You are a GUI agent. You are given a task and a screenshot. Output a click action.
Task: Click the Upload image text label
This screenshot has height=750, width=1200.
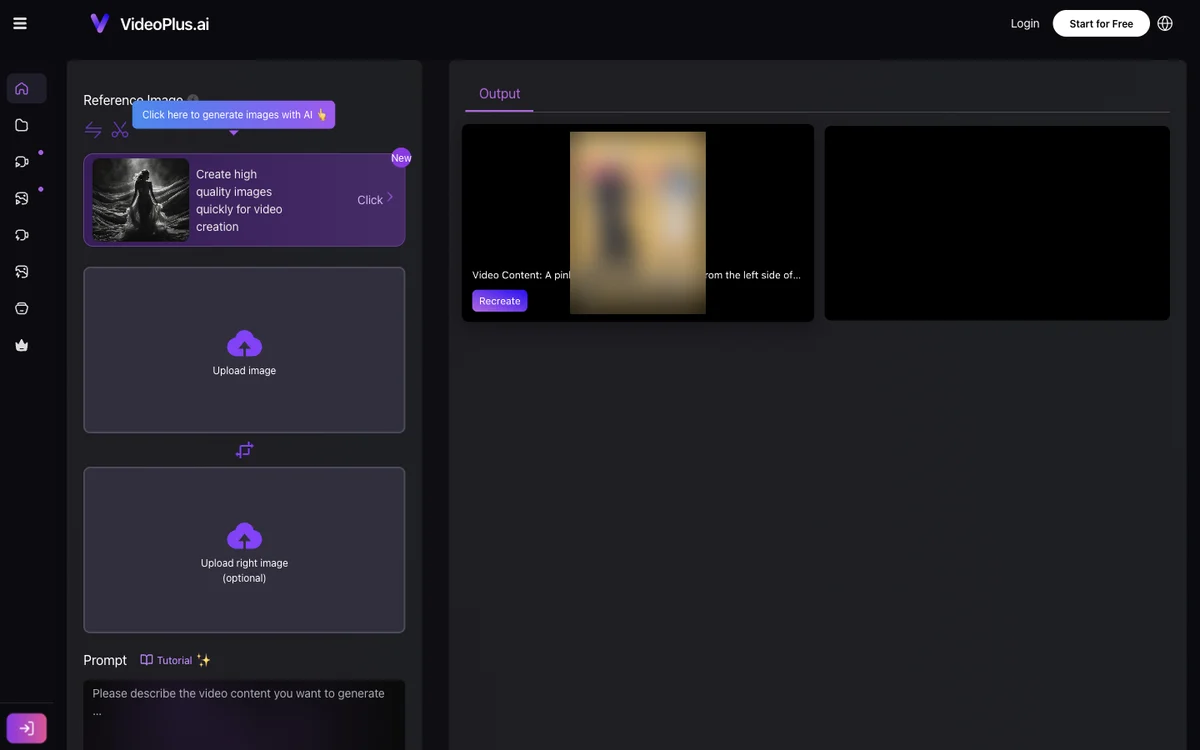(244, 371)
